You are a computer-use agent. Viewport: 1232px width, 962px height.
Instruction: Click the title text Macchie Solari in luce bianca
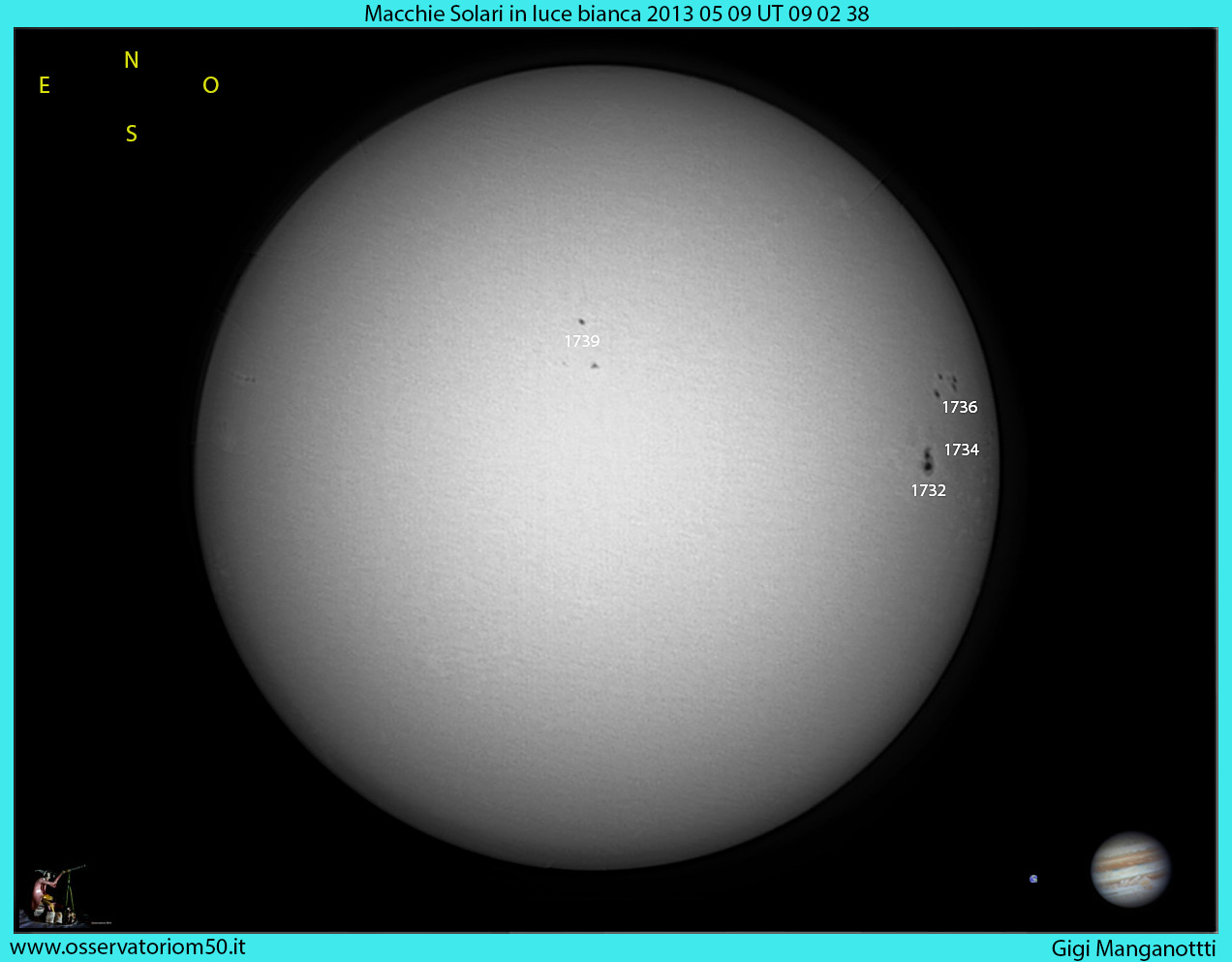(503, 14)
